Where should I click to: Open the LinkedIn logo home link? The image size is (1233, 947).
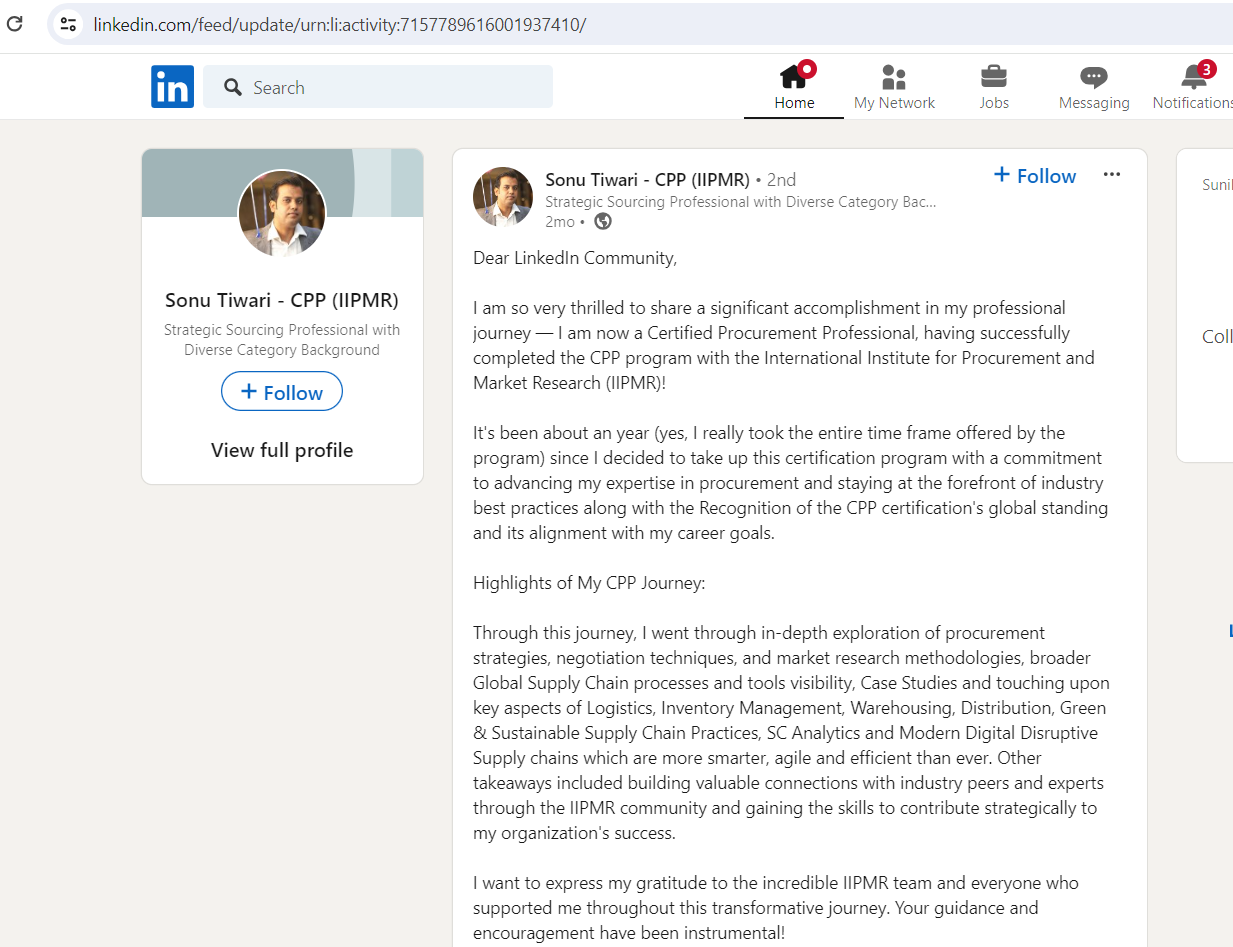tap(172, 87)
